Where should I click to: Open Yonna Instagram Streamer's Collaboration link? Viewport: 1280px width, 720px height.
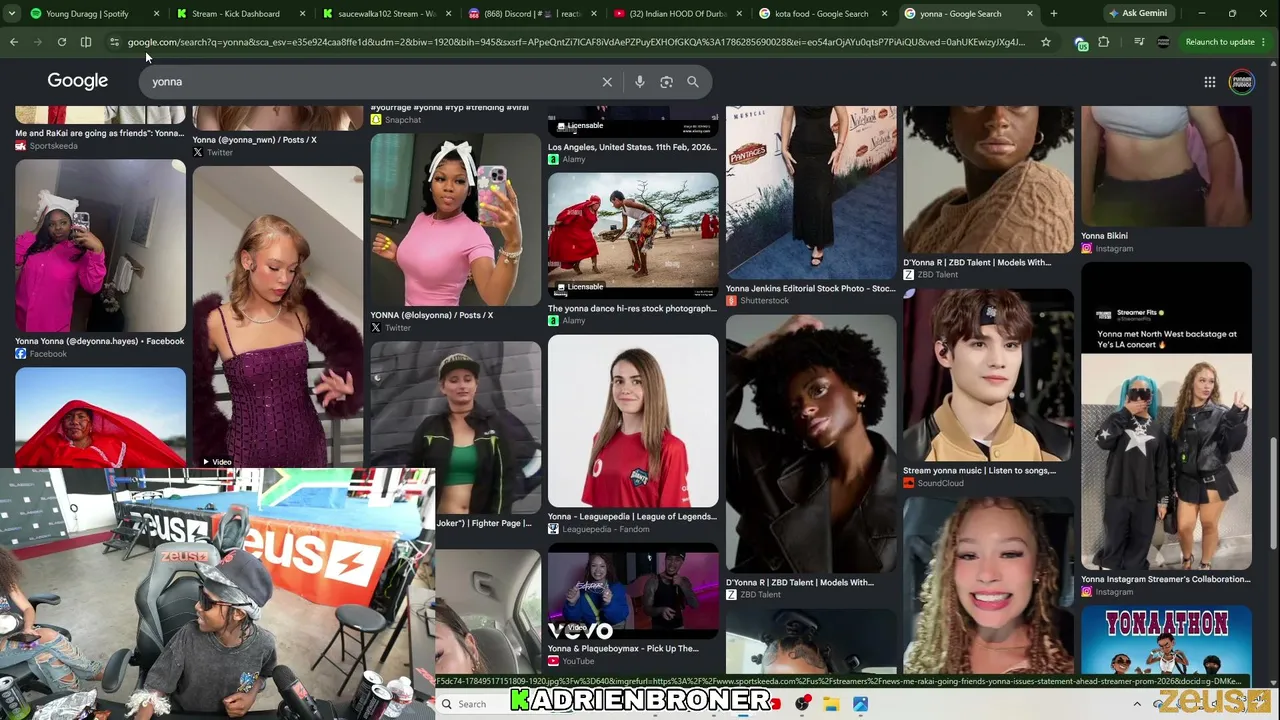click(x=1166, y=579)
